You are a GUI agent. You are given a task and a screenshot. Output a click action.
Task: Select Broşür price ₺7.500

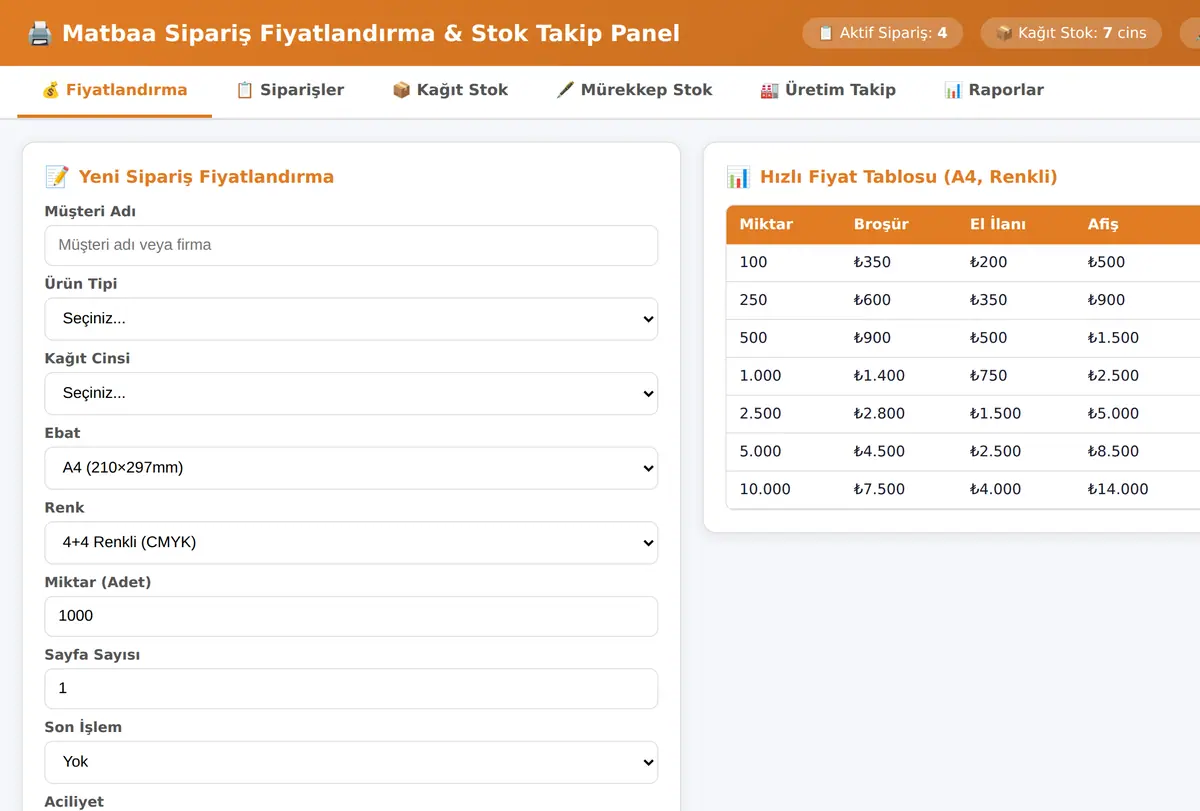879,490
